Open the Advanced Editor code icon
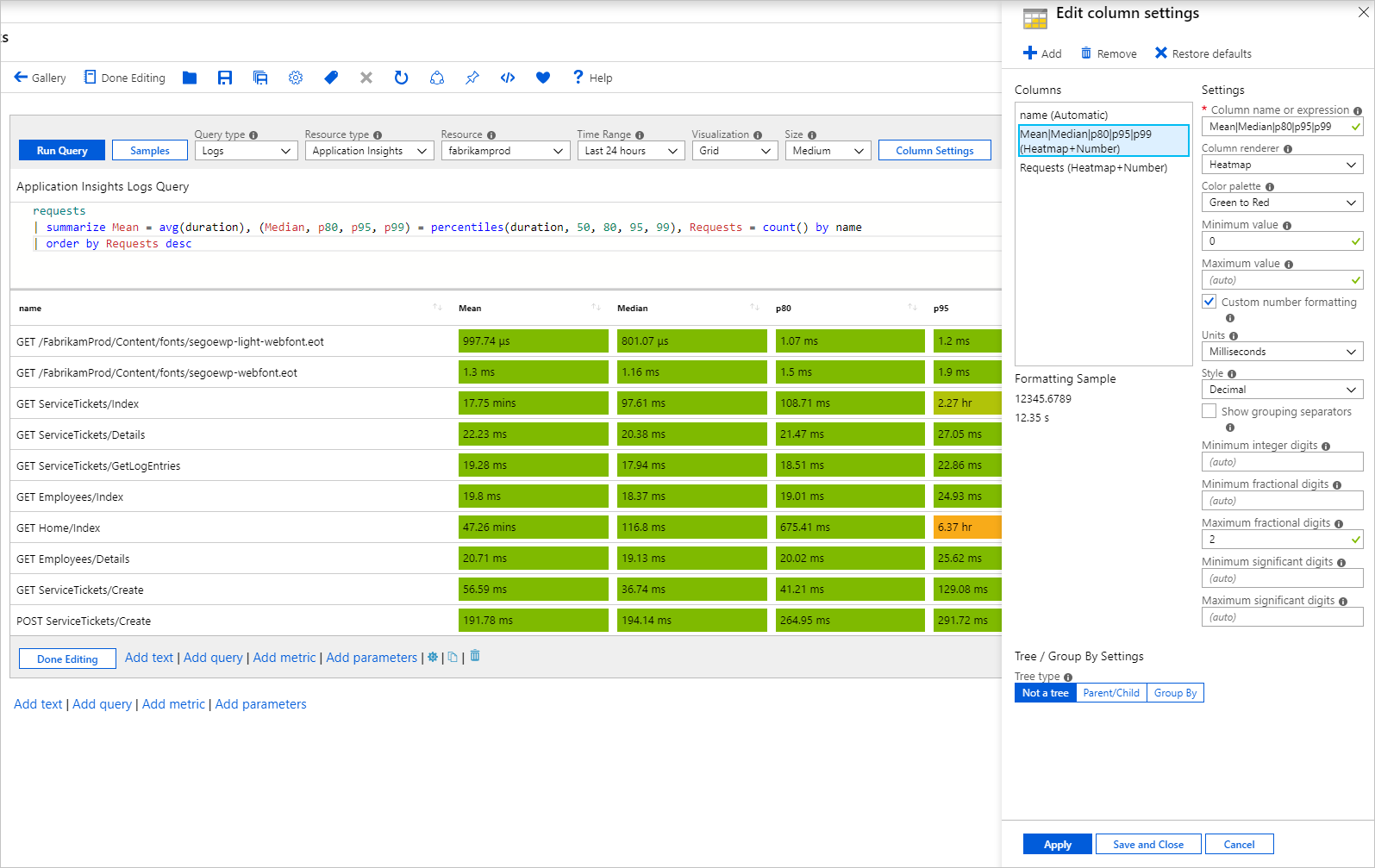 508,78
